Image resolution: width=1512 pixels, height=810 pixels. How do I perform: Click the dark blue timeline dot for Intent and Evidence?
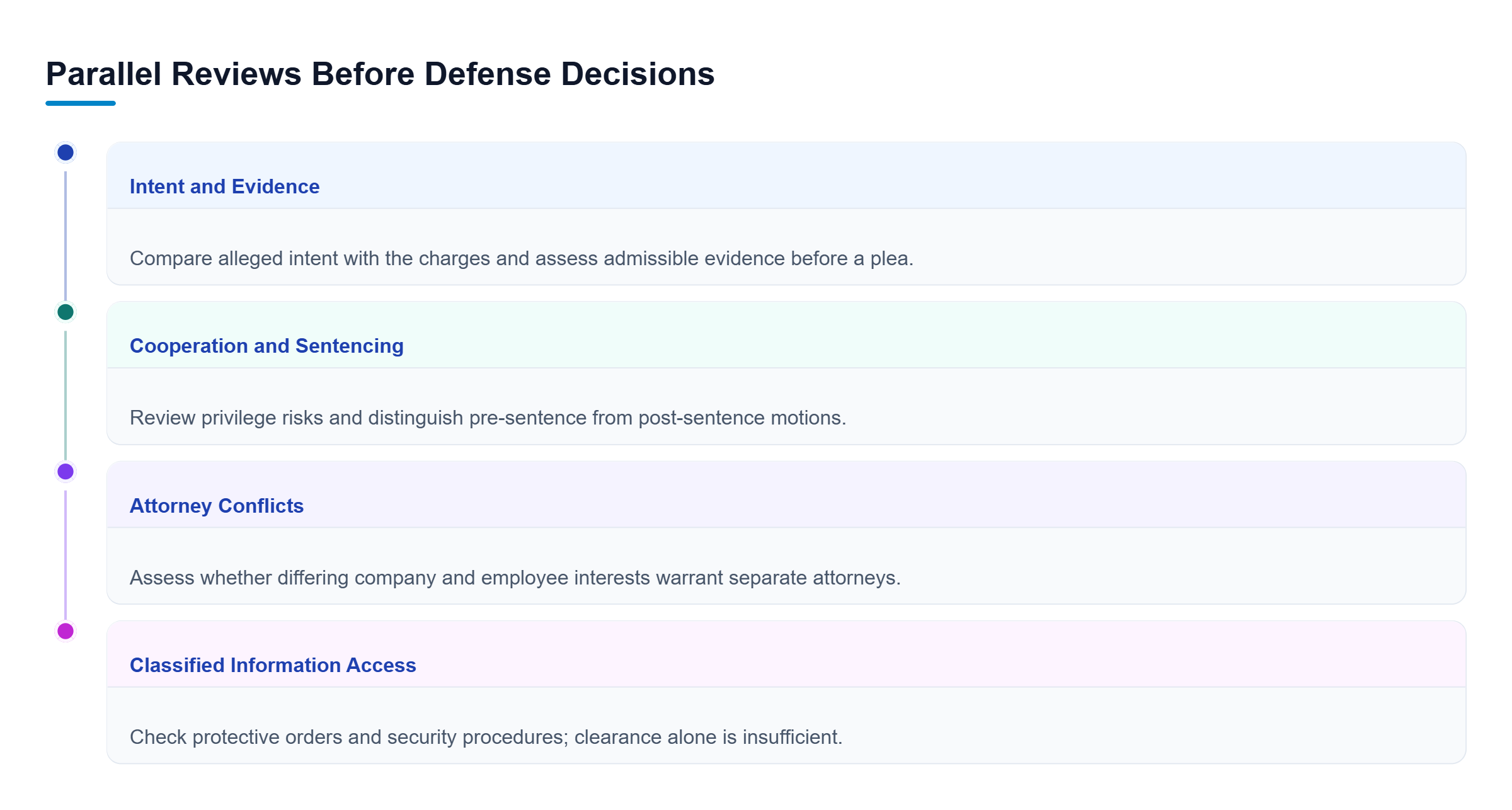coord(66,152)
